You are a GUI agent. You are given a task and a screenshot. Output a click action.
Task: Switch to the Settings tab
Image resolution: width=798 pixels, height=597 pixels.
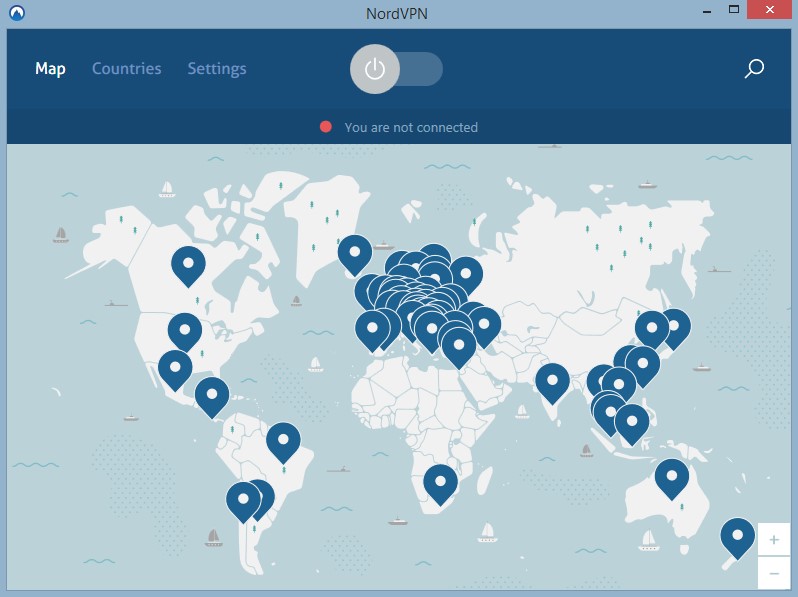(x=217, y=69)
